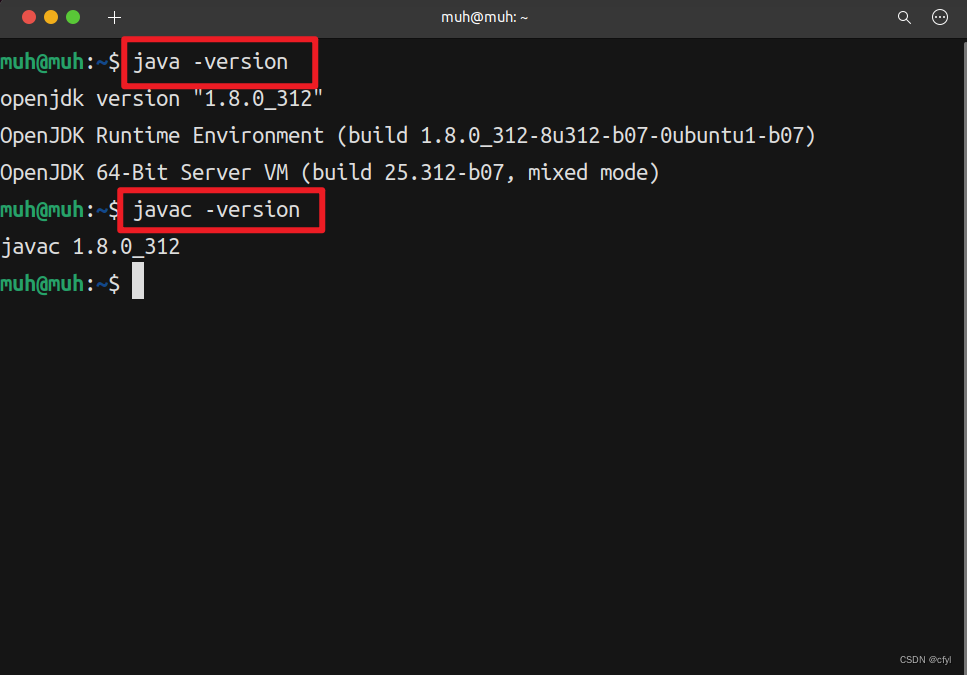Place cursor at the blinking terminal block

(138, 283)
